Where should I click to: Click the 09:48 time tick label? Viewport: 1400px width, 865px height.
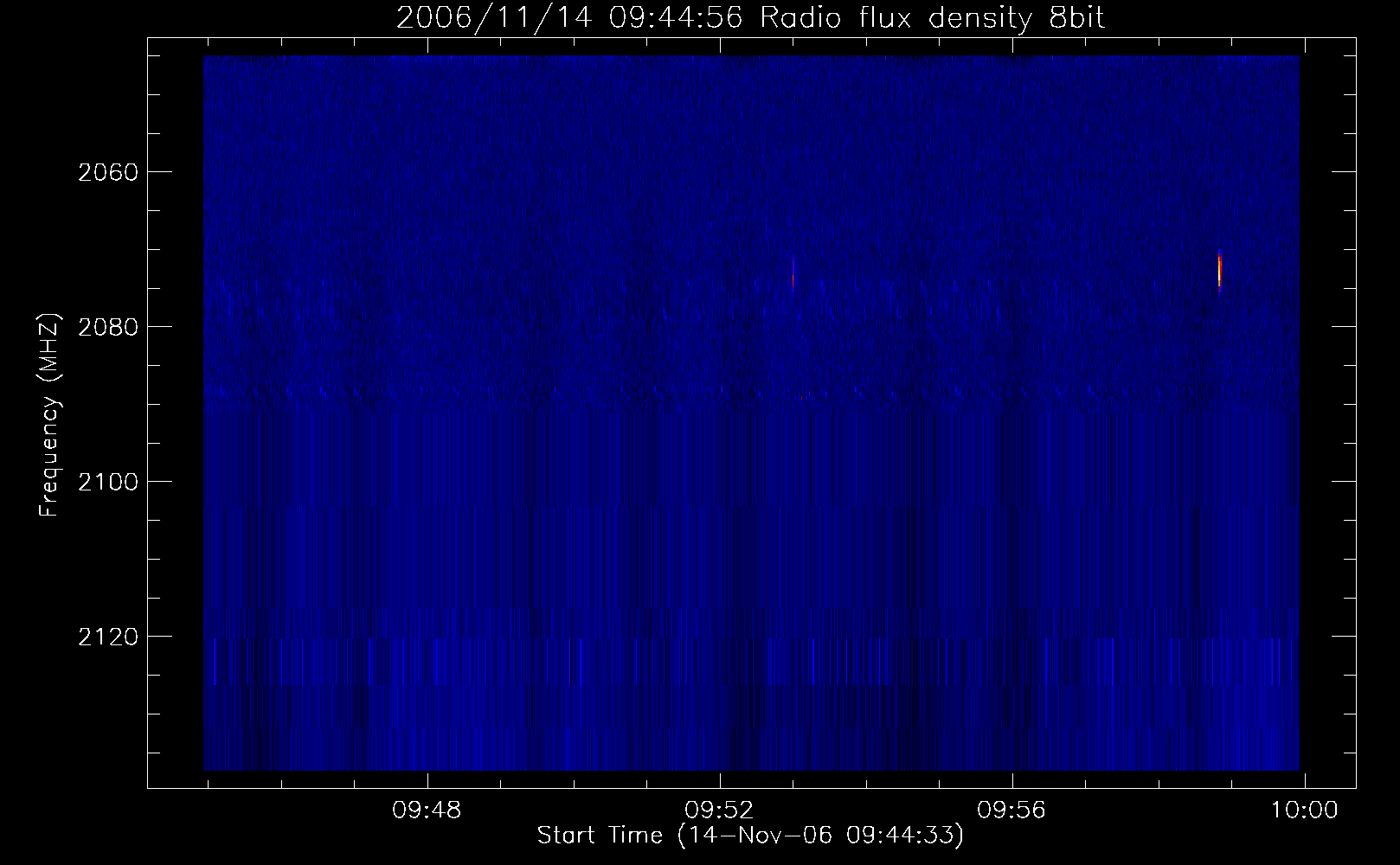[427, 811]
